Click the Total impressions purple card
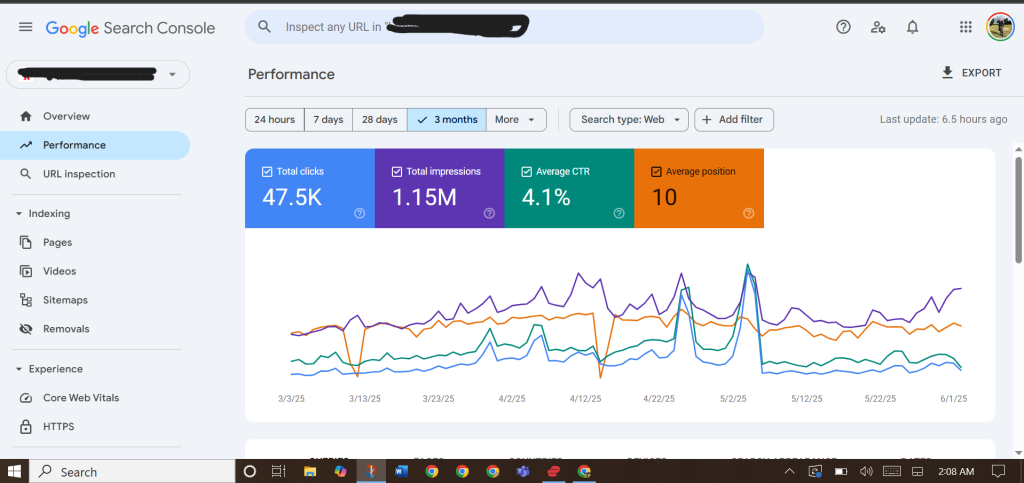The width and height of the screenshot is (1024, 483). [x=439, y=189]
